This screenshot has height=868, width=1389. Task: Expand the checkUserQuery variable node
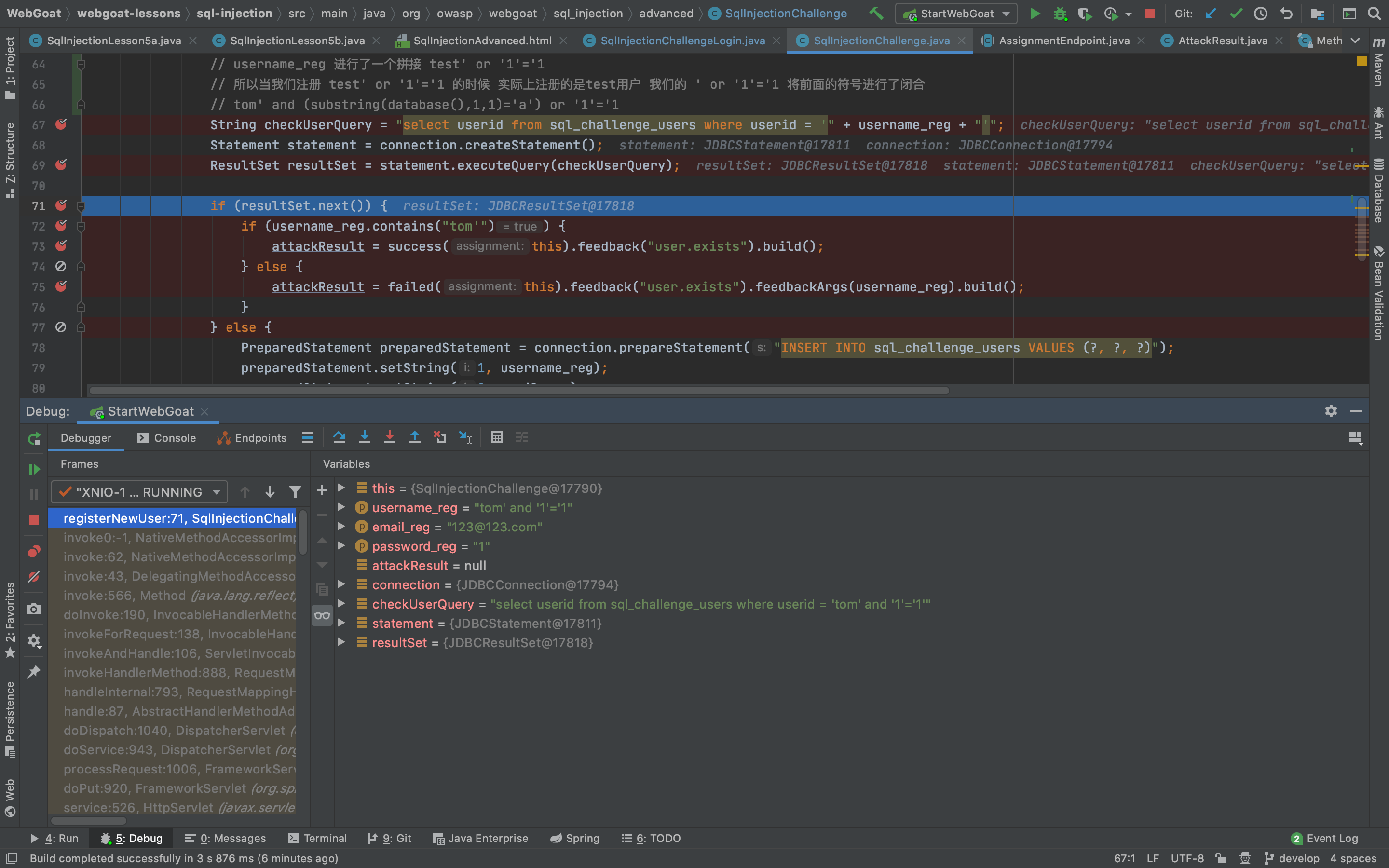(x=341, y=604)
